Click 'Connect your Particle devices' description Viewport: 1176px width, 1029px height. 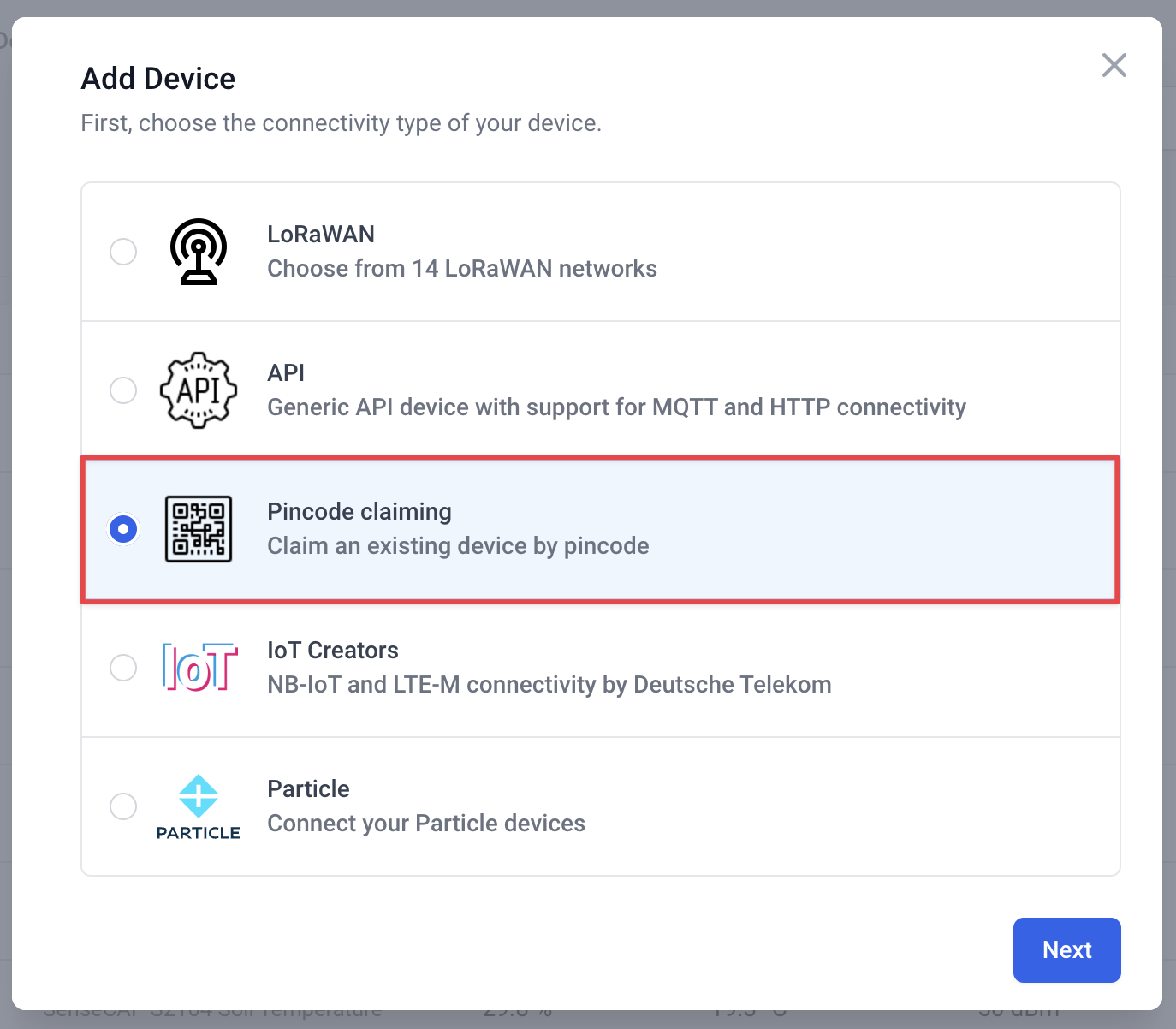[x=426, y=824]
